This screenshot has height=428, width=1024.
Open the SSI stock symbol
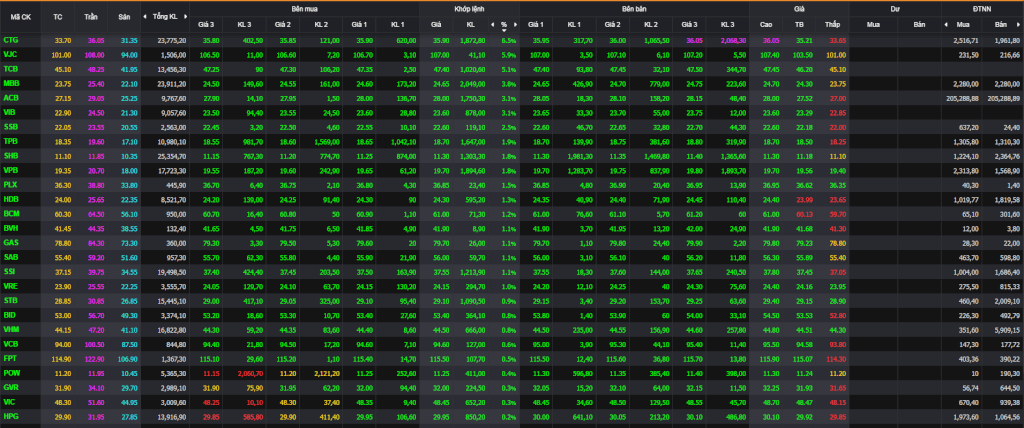pyautogui.click(x=10, y=272)
